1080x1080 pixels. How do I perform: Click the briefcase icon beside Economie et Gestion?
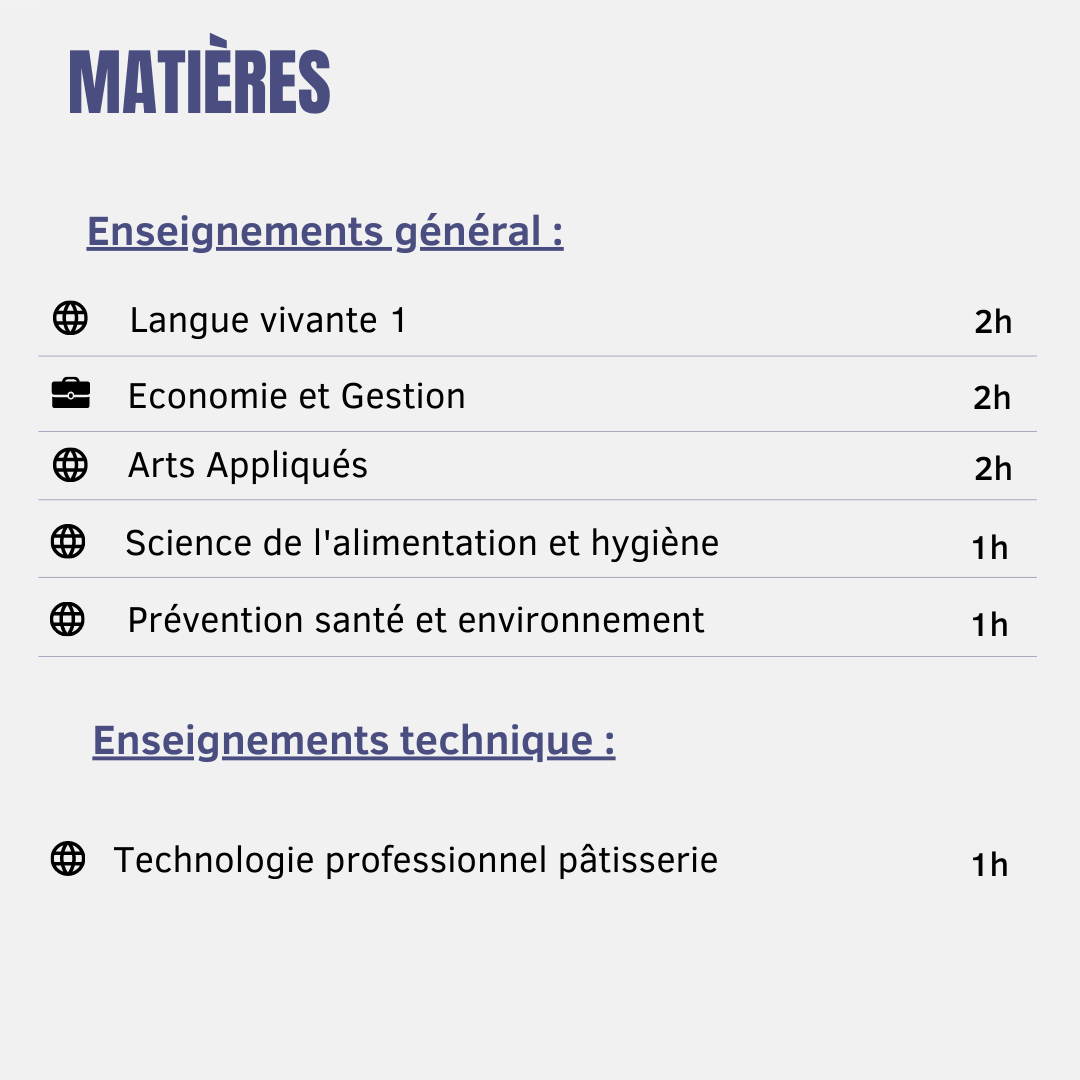point(70,395)
